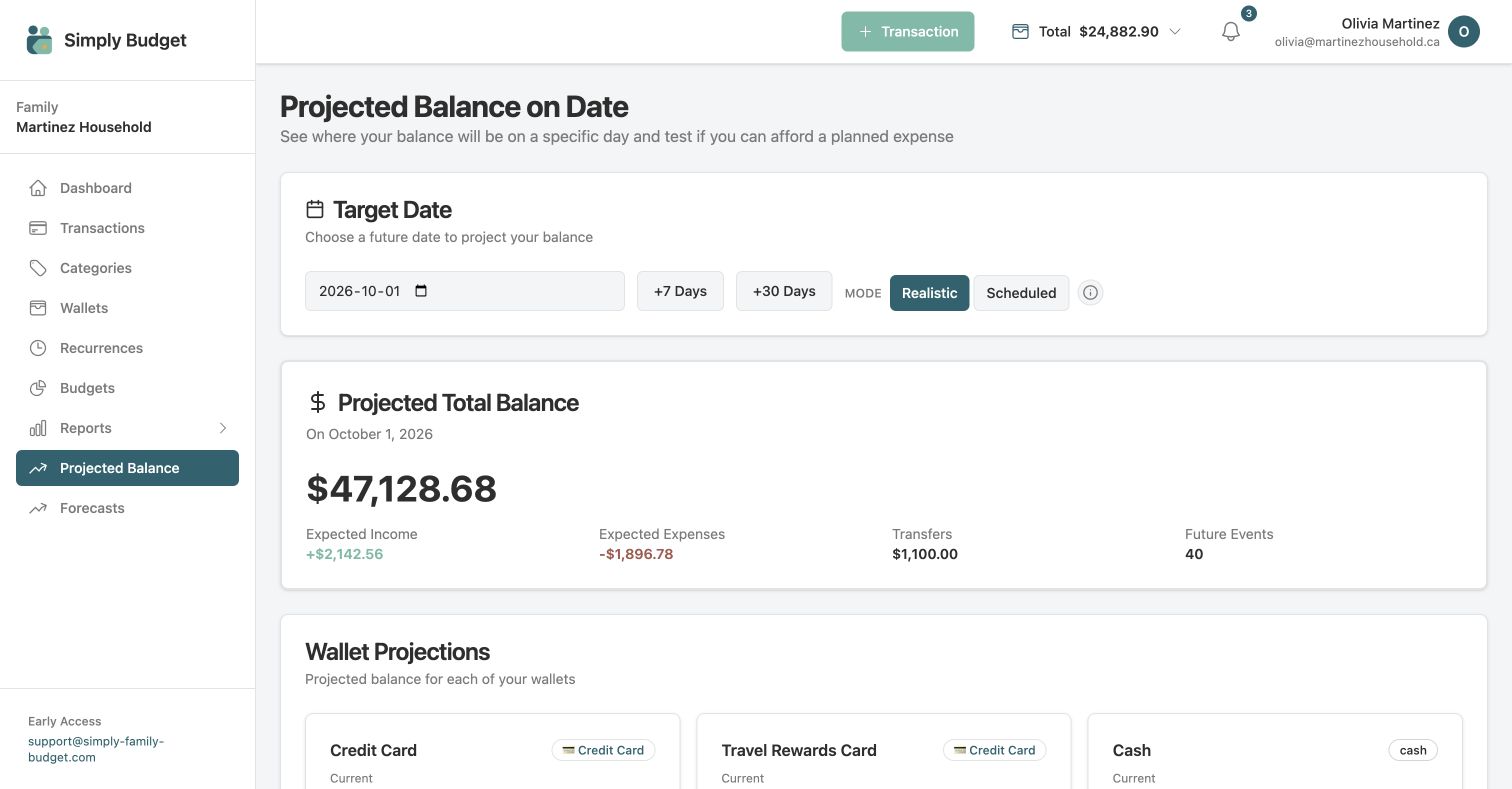Click the Reports bar chart icon
Viewport: 1512px width, 789px height.
click(38, 428)
